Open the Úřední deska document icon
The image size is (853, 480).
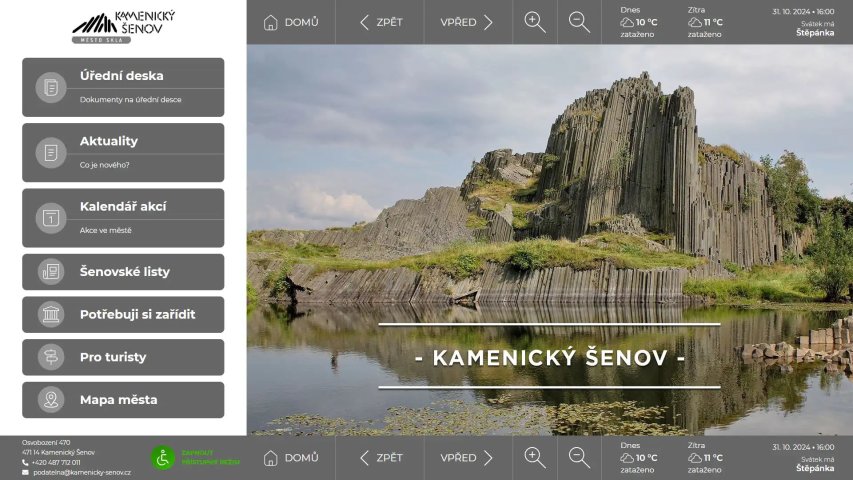coord(50,87)
